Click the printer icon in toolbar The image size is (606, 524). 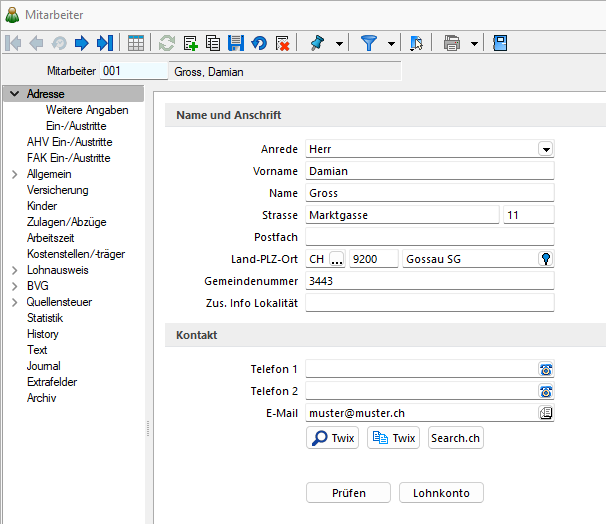point(451,43)
